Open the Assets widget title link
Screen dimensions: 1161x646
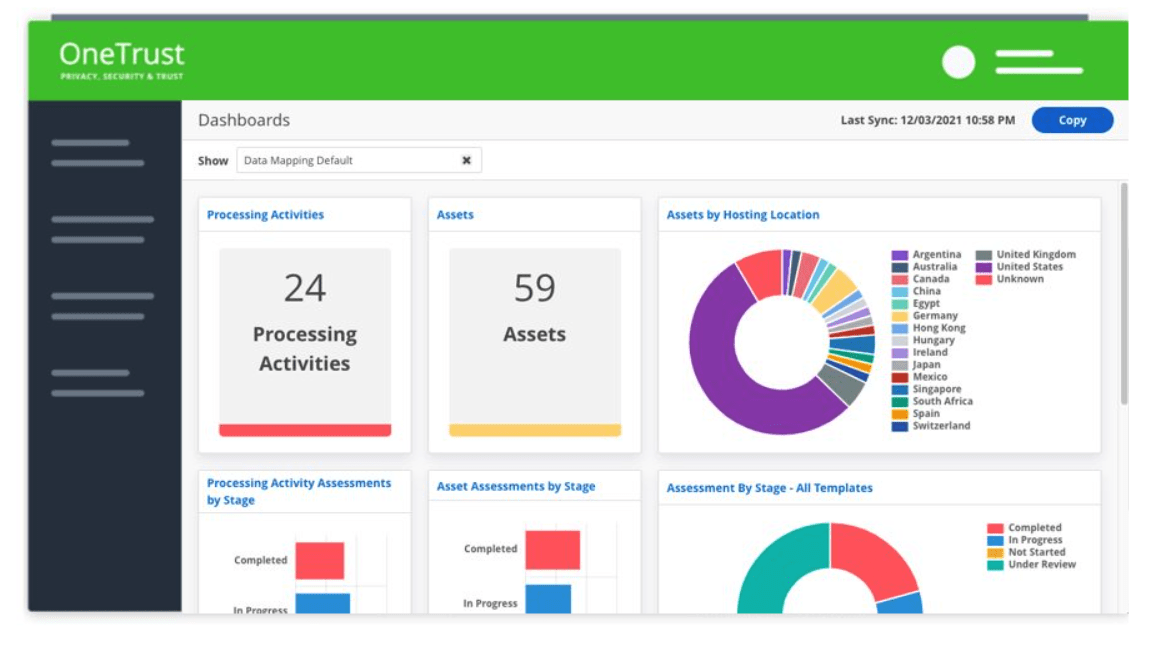coord(455,215)
